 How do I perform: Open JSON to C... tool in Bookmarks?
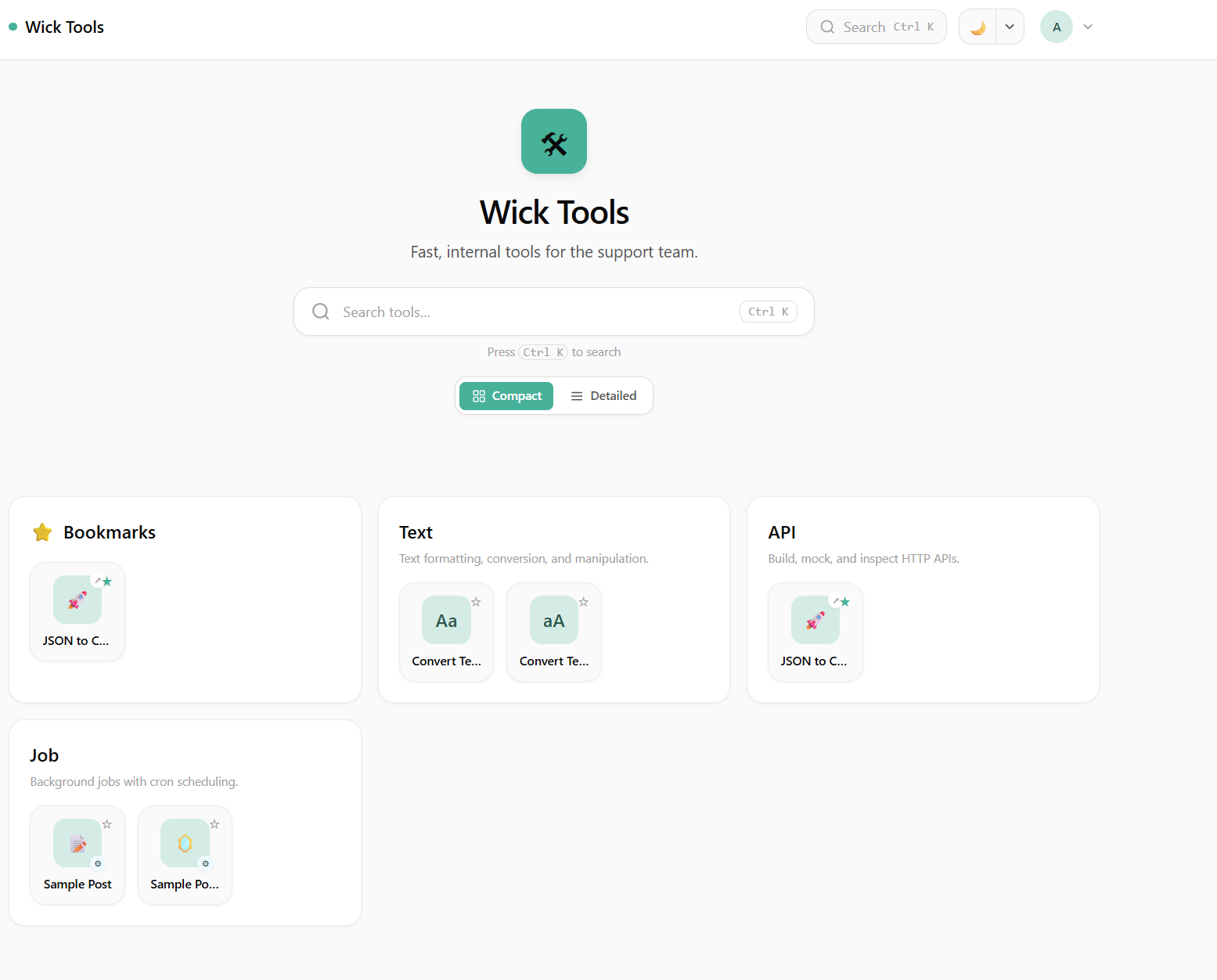coord(77,611)
